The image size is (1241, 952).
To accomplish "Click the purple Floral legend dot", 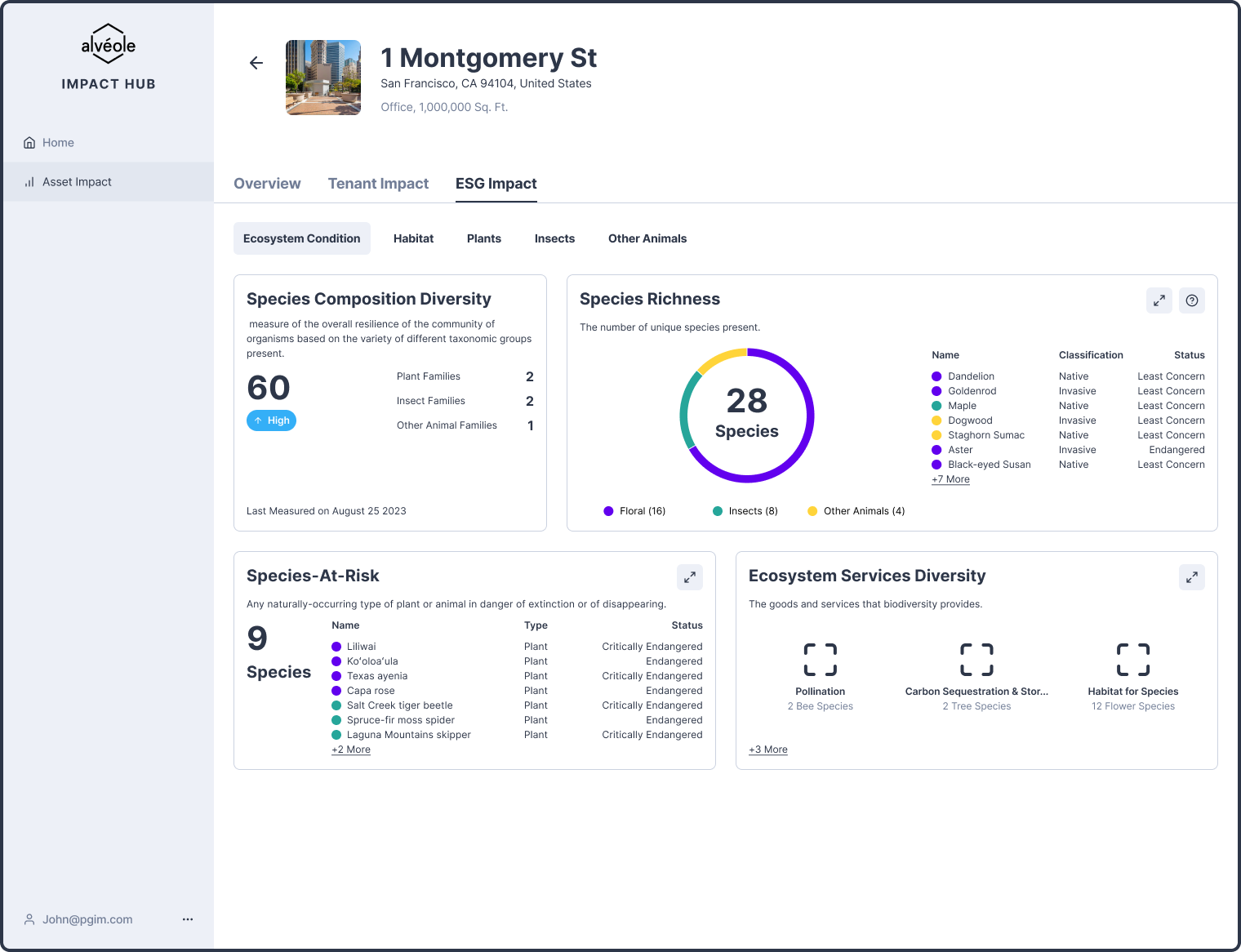I will [x=608, y=511].
